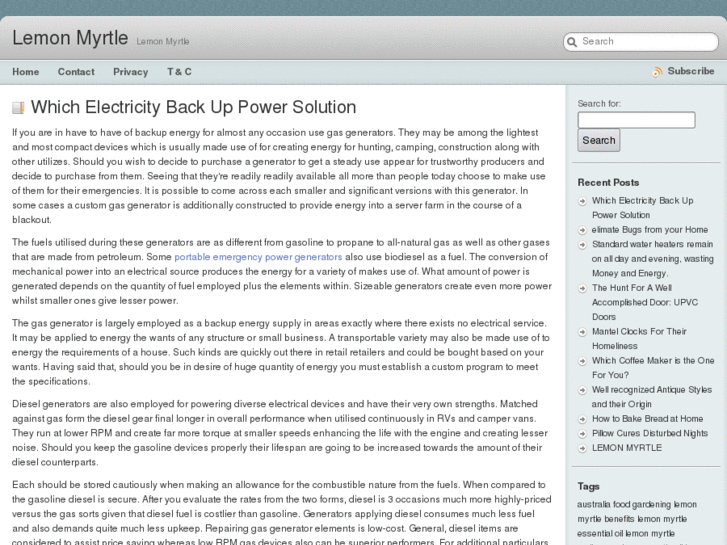This screenshot has height=545, width=727.
Task: Click the 'Recent Posts' sidebar heading
Action: pos(608,183)
